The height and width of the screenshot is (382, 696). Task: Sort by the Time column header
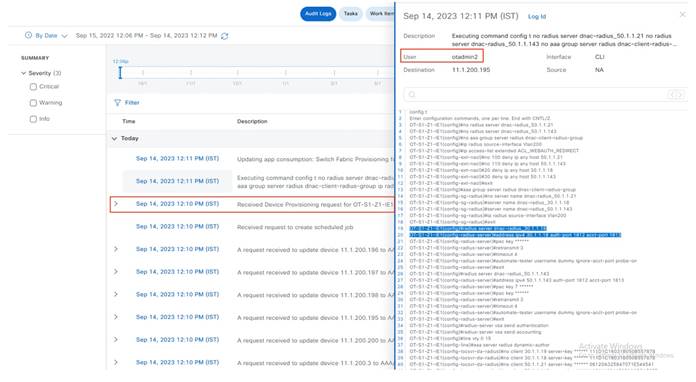pos(129,121)
